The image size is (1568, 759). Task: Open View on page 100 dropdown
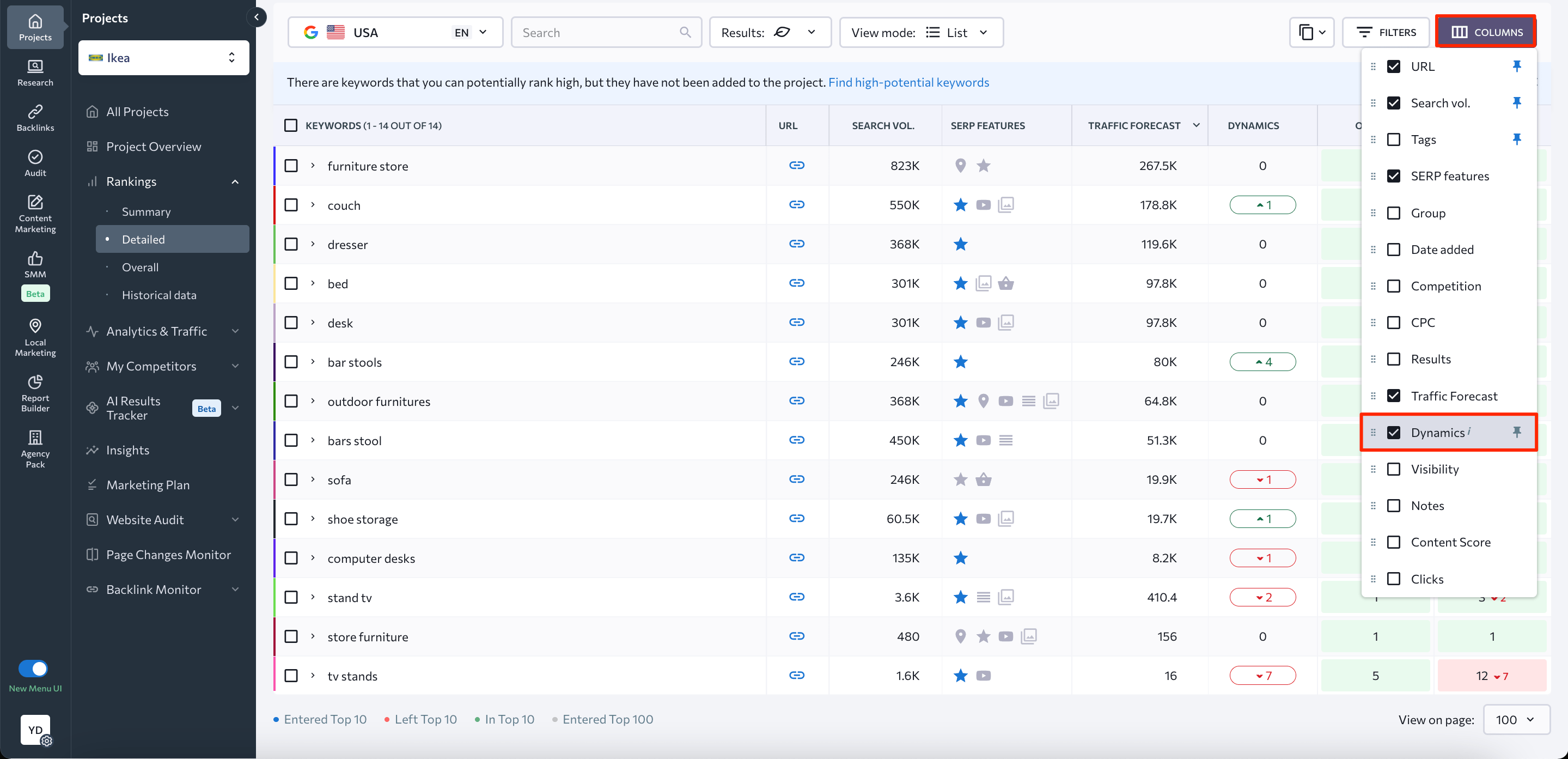coord(1516,719)
